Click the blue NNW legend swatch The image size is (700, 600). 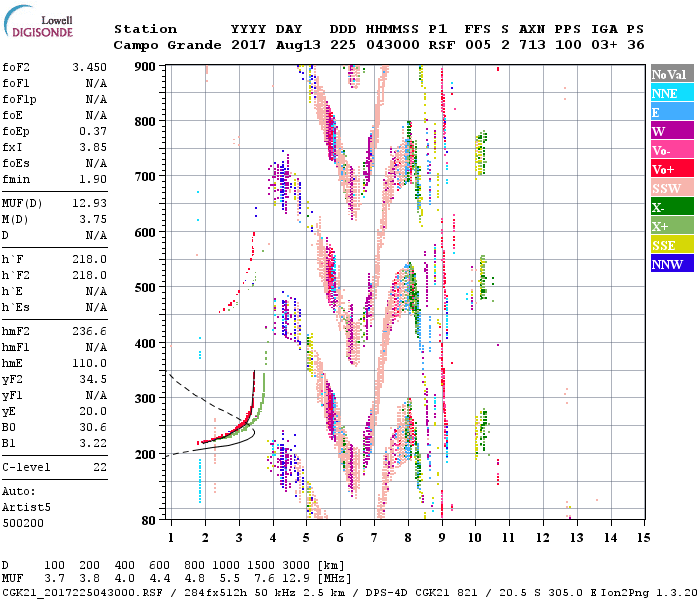[x=670, y=265]
